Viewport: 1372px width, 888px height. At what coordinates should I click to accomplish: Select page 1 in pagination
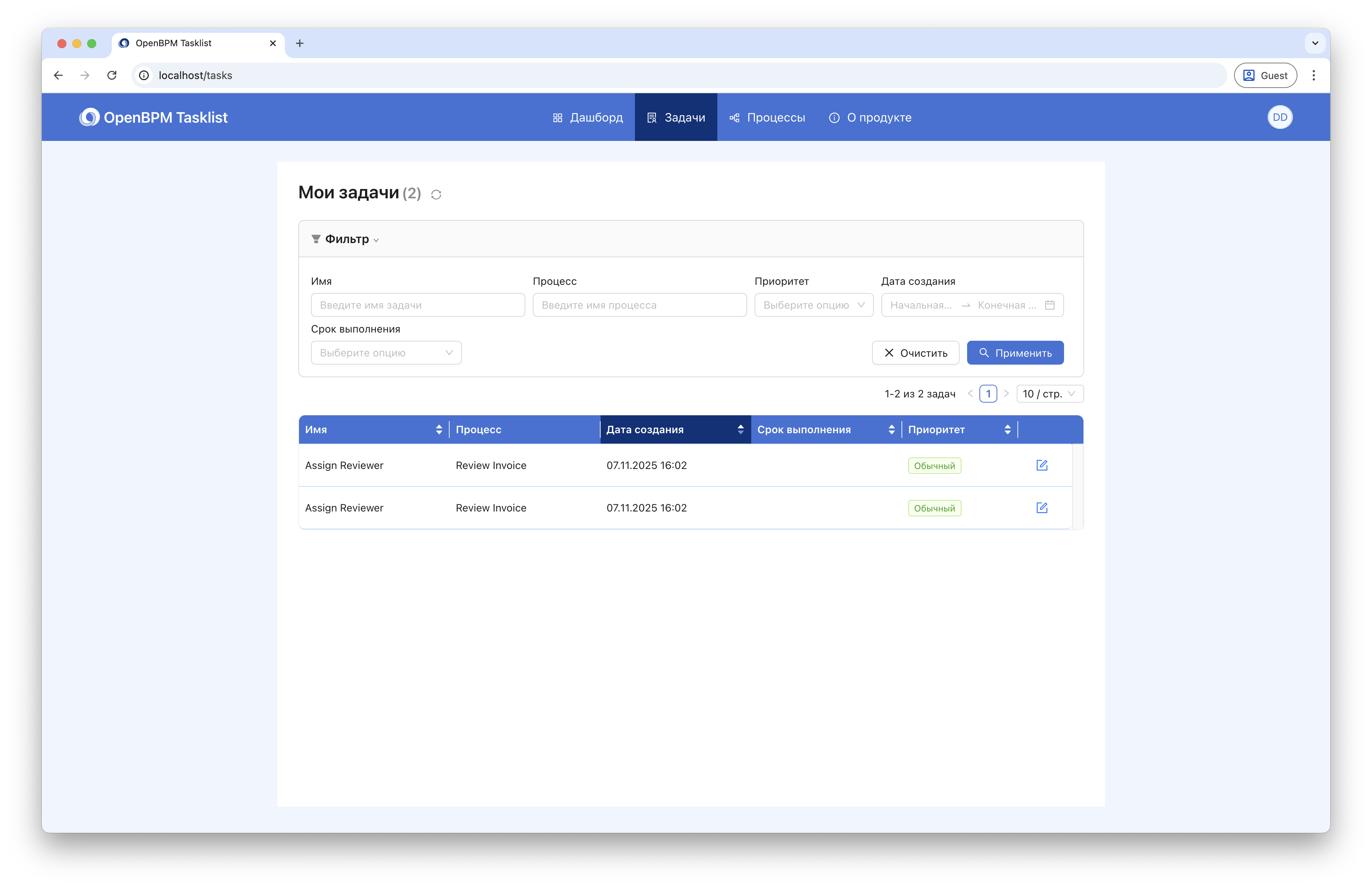(x=988, y=394)
